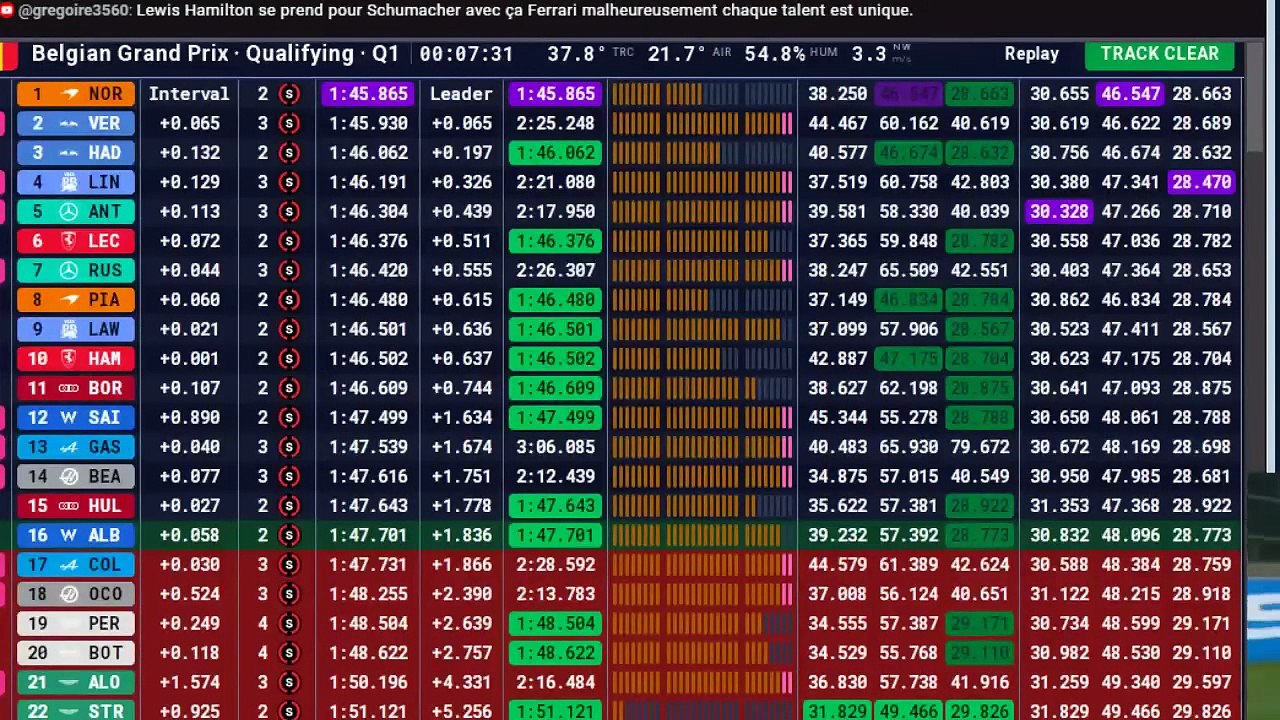
Task: Click SAI's interval value +0.890
Action: [x=189, y=417]
